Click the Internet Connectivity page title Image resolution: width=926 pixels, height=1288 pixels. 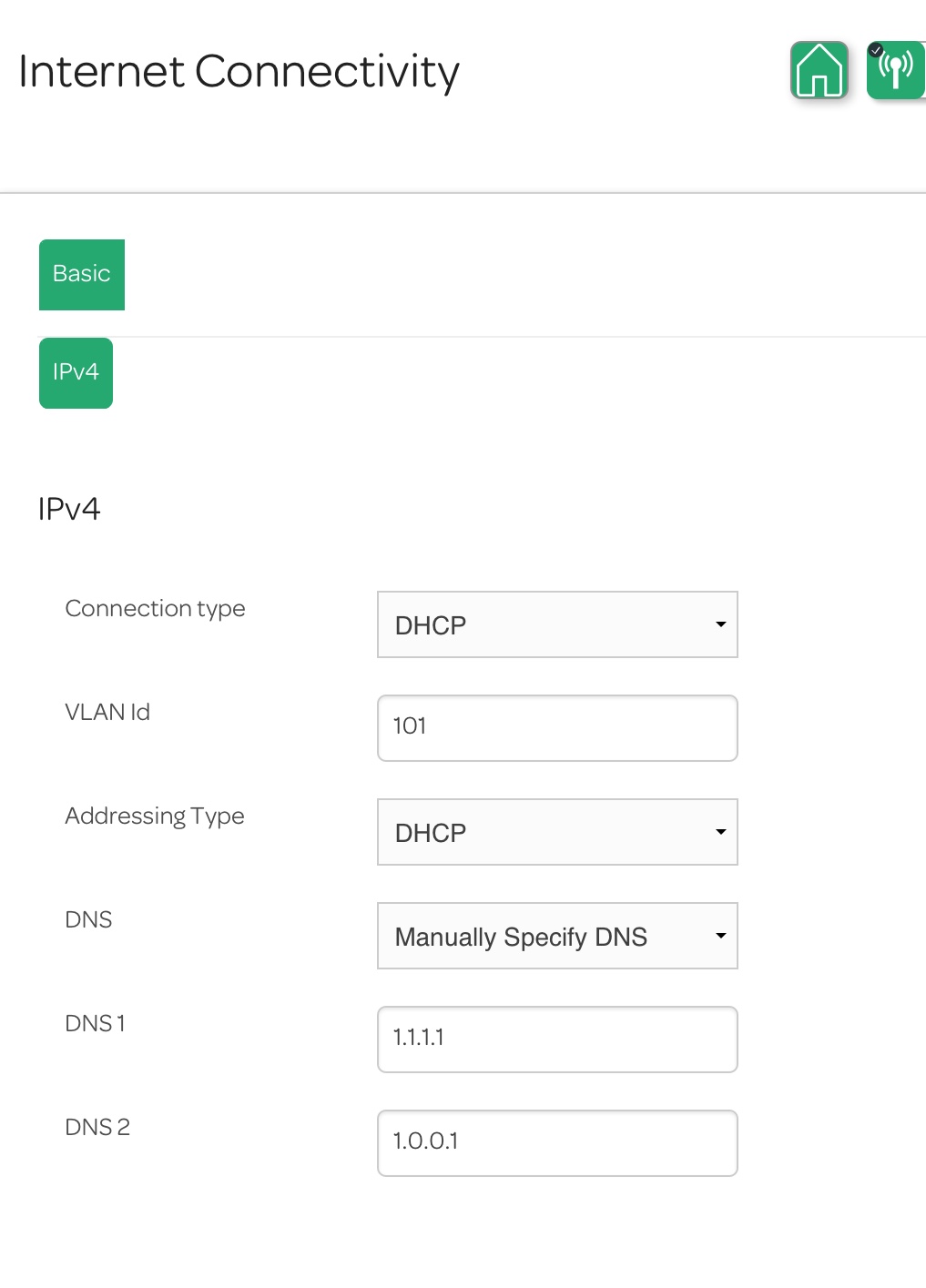click(239, 72)
